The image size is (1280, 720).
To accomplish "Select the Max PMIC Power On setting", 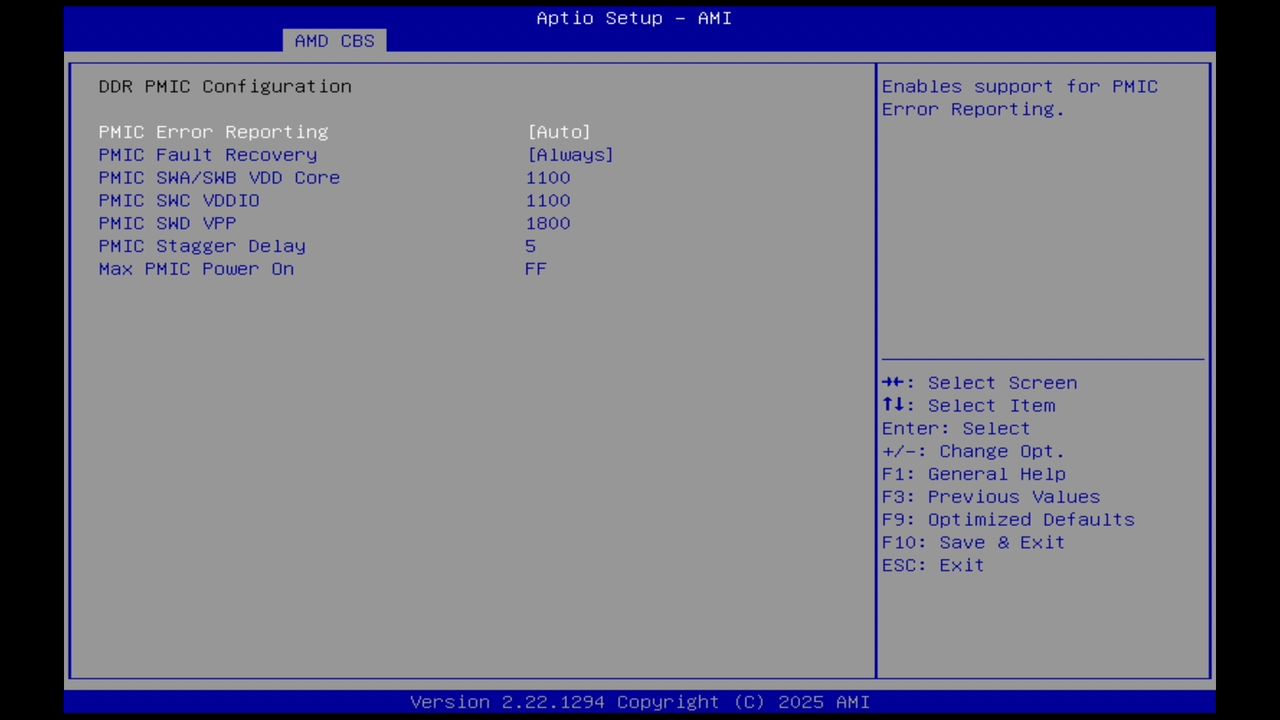I will (x=196, y=268).
